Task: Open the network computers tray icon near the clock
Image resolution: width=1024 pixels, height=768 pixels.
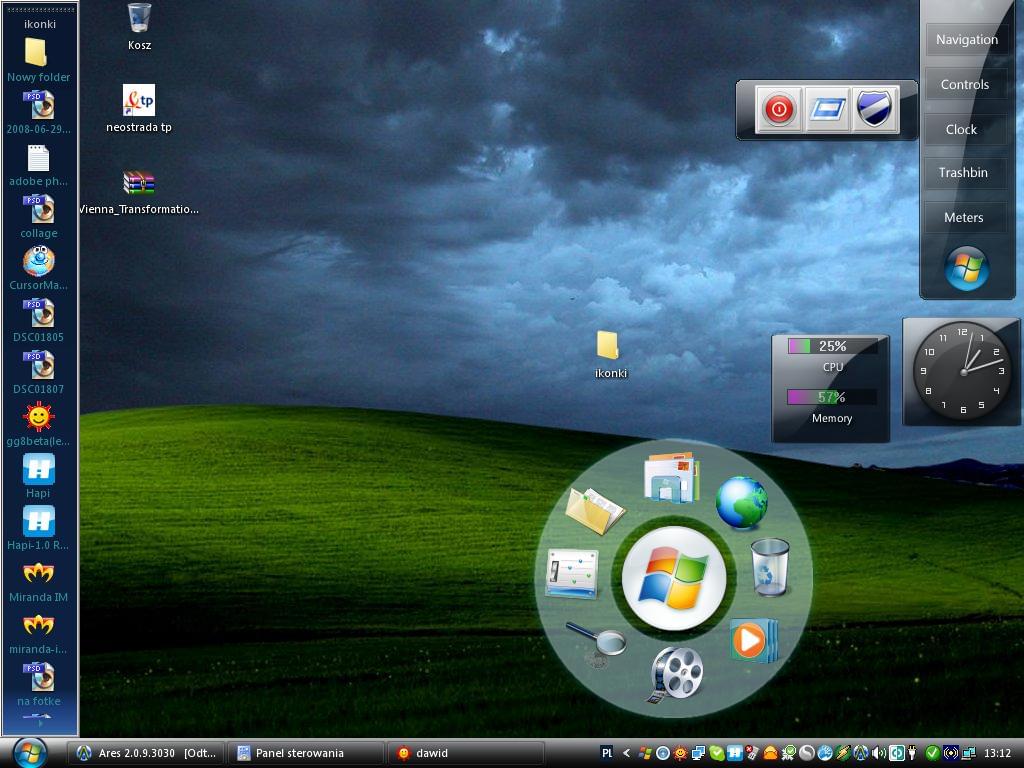Action: click(x=969, y=753)
